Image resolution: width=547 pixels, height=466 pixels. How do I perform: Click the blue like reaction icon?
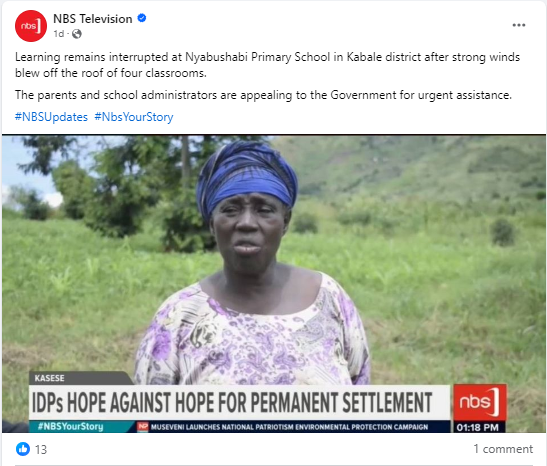pos(23,449)
